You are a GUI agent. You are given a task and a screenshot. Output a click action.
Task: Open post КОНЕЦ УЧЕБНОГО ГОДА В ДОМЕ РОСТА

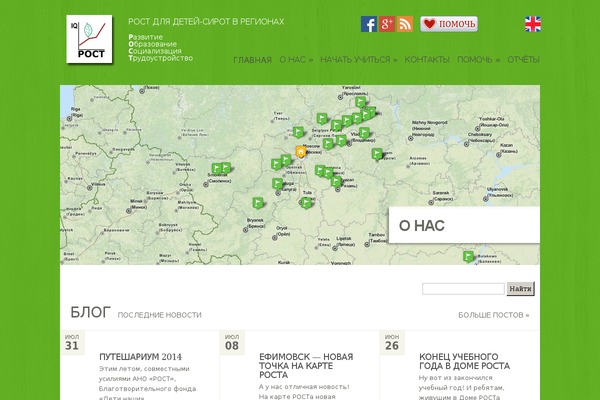tap(464, 361)
